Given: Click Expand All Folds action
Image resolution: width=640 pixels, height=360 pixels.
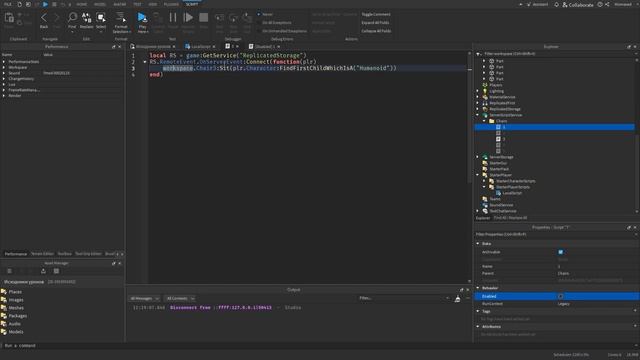Looking at the screenshot, I should (x=375, y=22).
